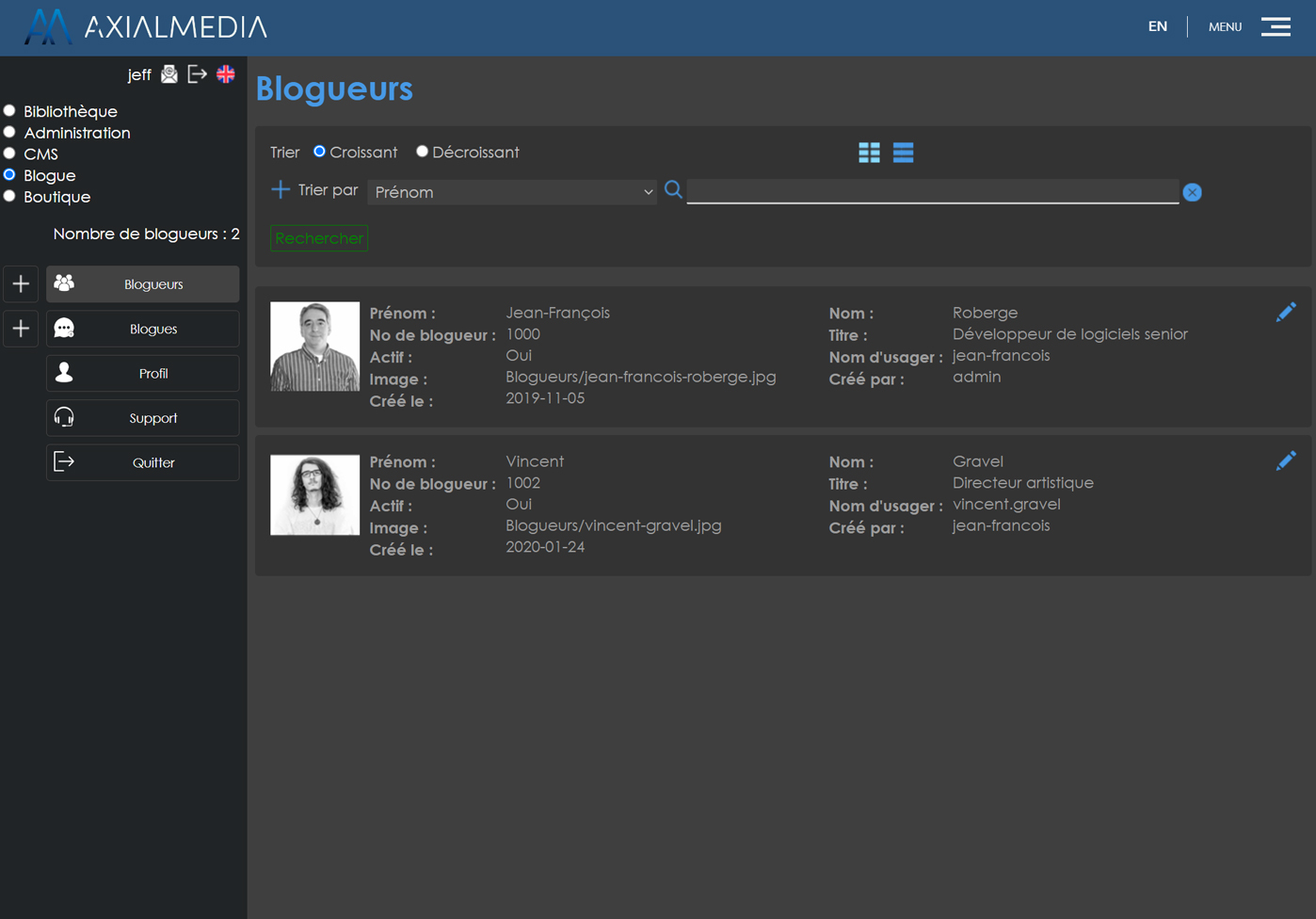
Task: Click the UK flag language icon
Action: (x=226, y=74)
